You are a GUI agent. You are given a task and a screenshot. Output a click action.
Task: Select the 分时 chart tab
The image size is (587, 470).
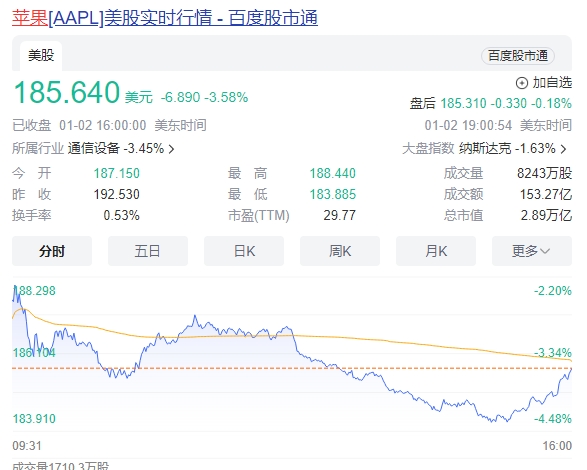pyautogui.click(x=52, y=251)
